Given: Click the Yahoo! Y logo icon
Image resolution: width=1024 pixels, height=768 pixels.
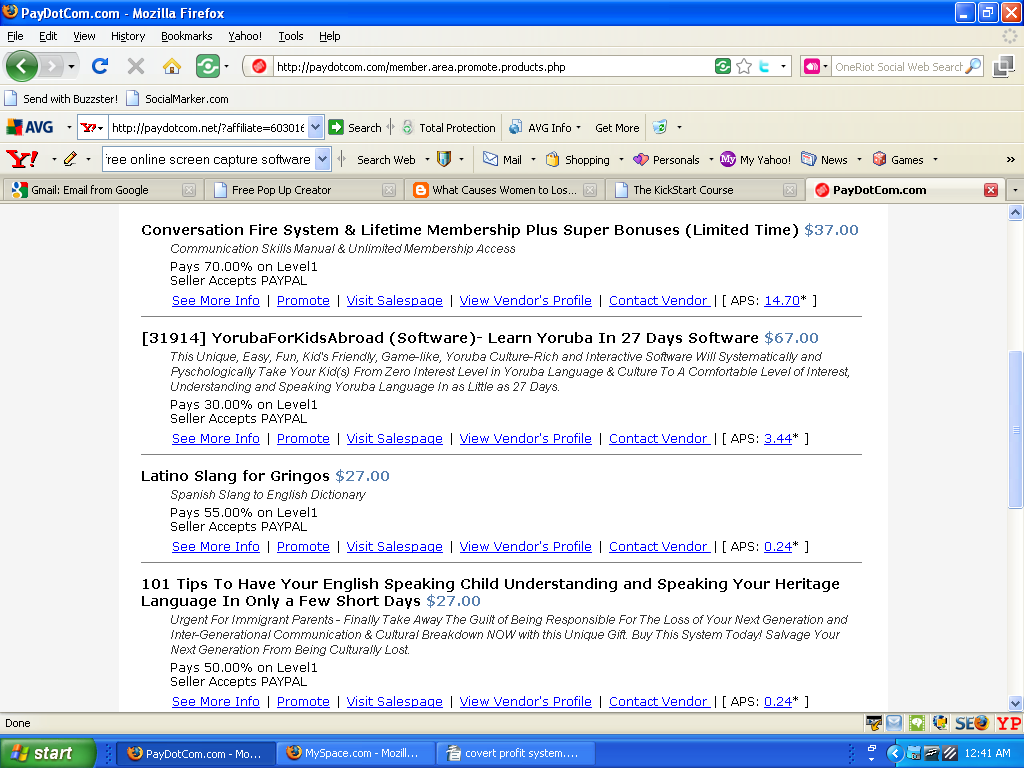Looking at the screenshot, I should 22,159.
